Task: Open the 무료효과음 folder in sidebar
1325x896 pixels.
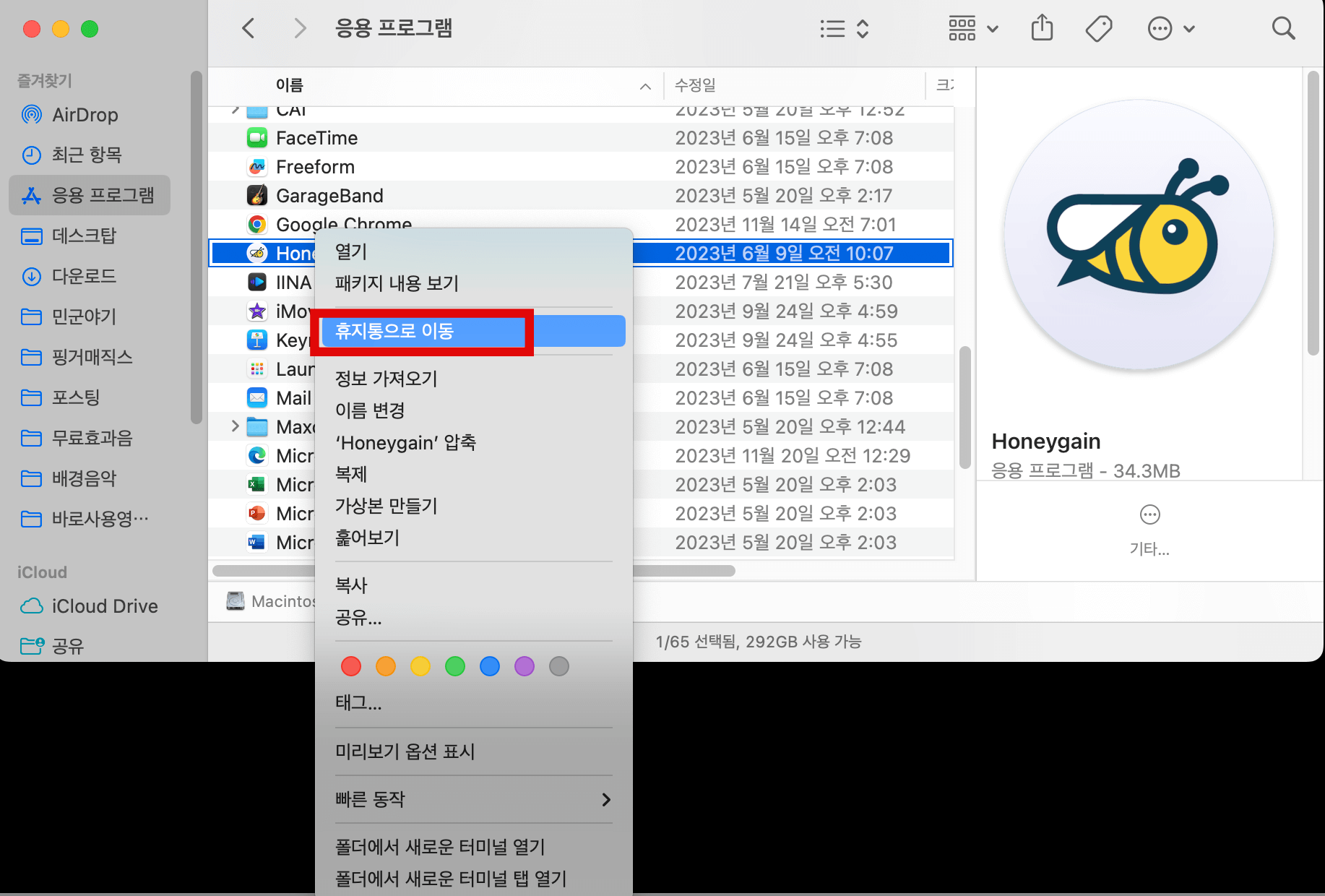Action: (x=90, y=438)
